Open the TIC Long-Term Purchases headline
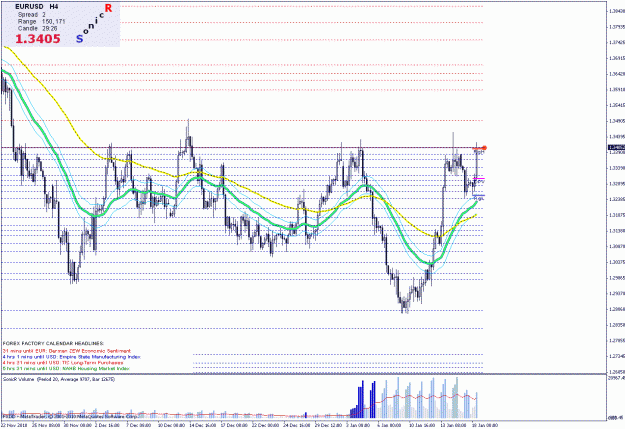This screenshot has height=429, width=625. [63, 363]
